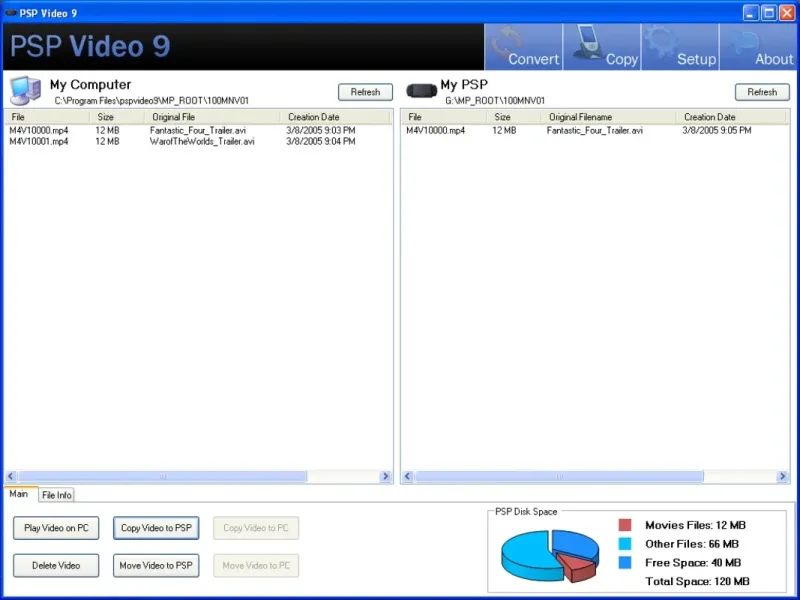The image size is (800, 600).
Task: Minimize the PSP Video 9 window
Action: pos(751,13)
